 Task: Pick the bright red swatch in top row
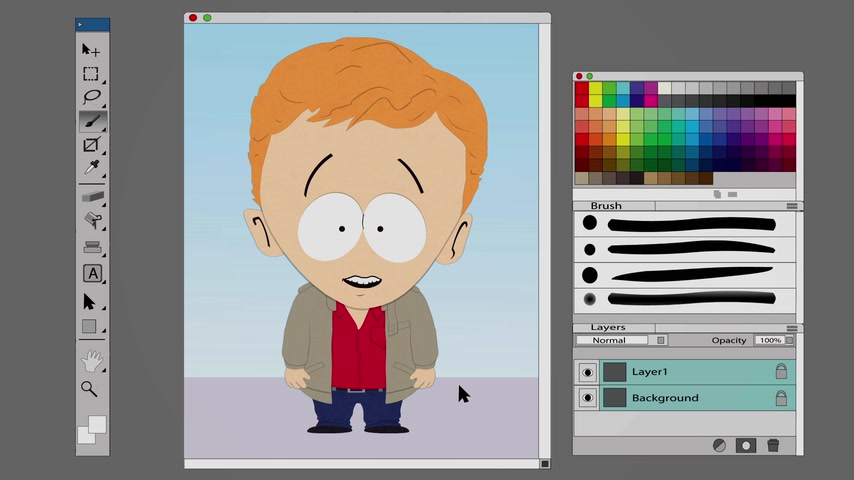point(582,88)
